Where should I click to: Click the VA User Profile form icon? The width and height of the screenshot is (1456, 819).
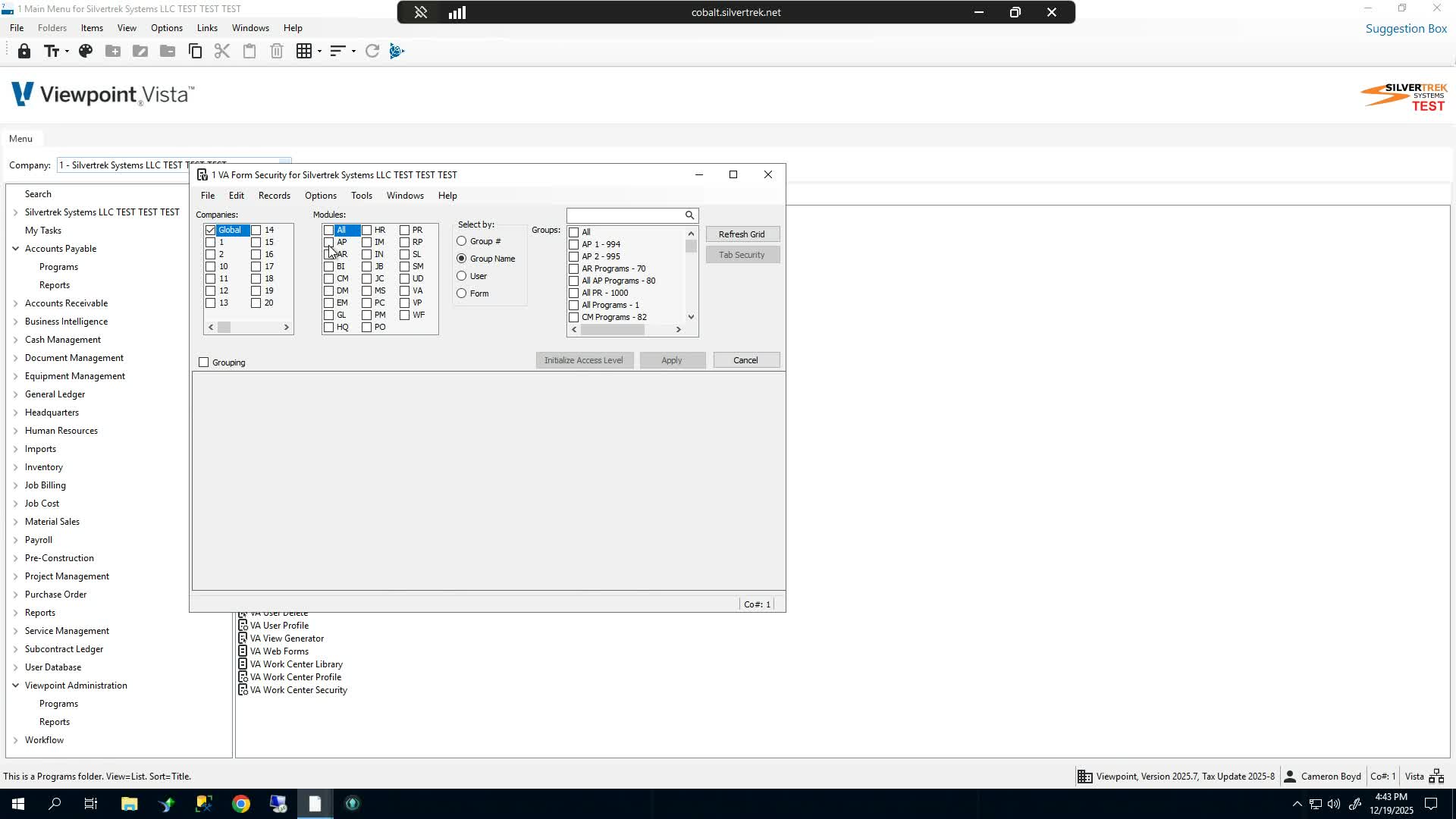(243, 626)
